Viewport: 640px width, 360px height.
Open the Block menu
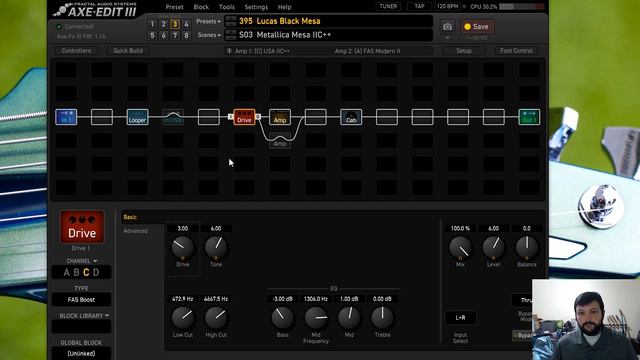point(201,7)
